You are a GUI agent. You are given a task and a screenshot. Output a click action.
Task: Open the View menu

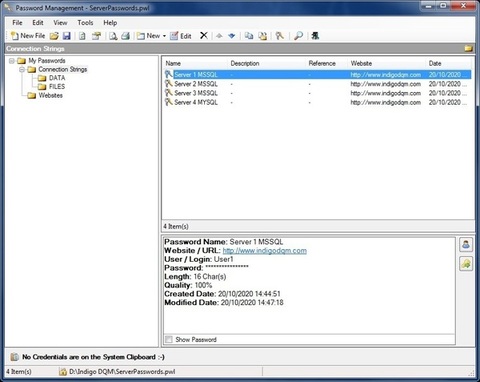[x=60, y=23]
